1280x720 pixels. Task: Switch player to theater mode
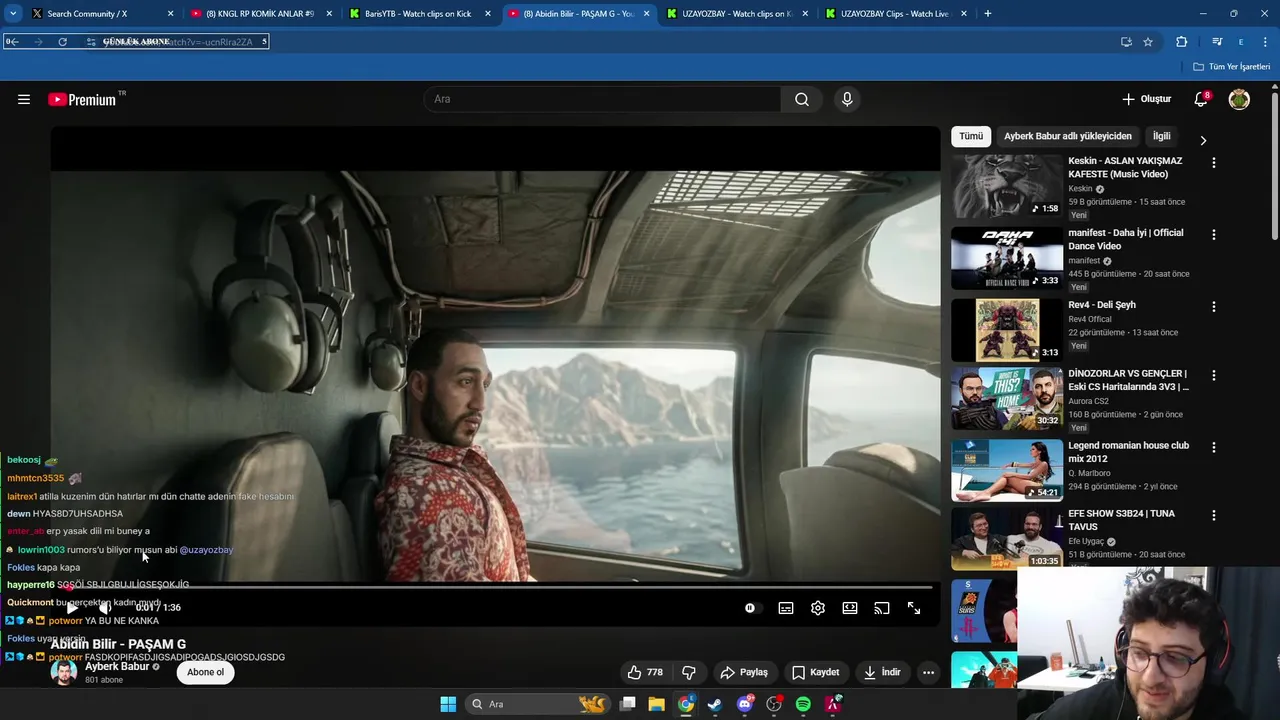(x=850, y=608)
